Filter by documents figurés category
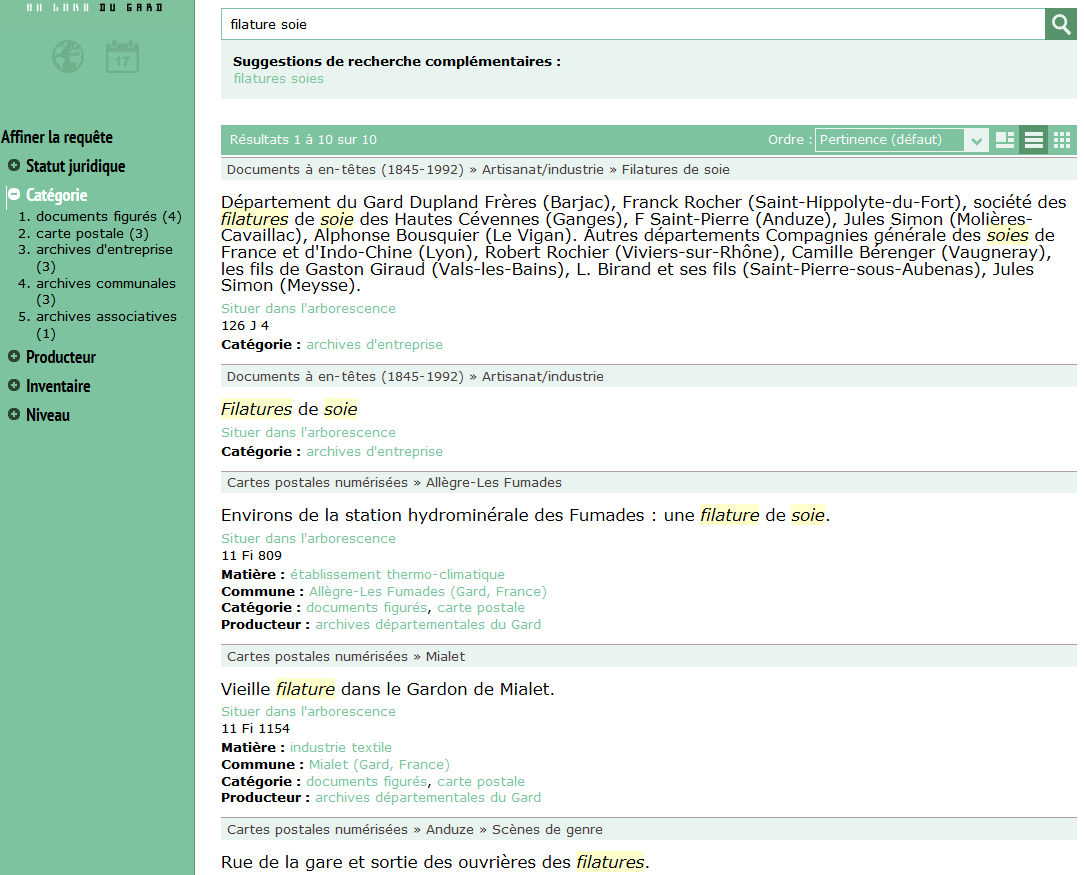Screen dimensions: 1084x875 coord(97,216)
